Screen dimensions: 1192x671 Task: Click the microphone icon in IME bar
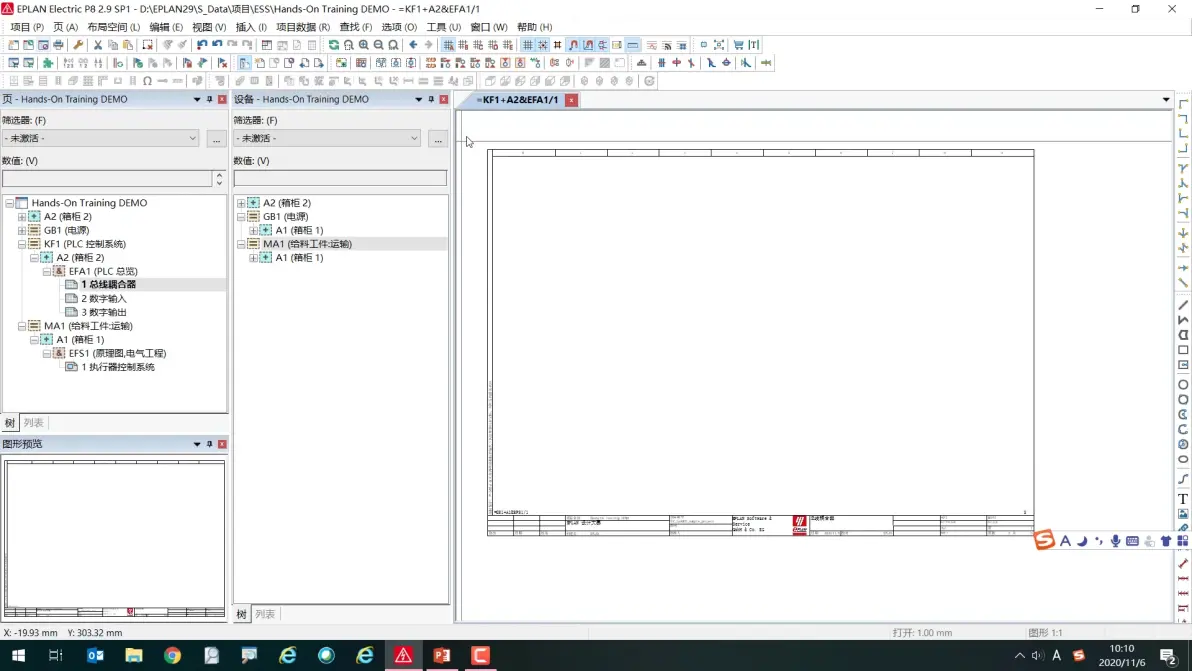pyautogui.click(x=1115, y=541)
